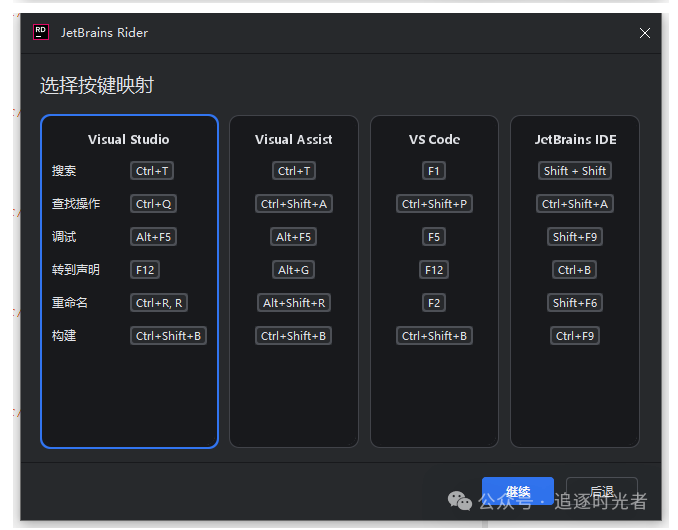Click Ctrl+T shortcut under Visual Assist
This screenshot has height=530, width=678.
(294, 171)
